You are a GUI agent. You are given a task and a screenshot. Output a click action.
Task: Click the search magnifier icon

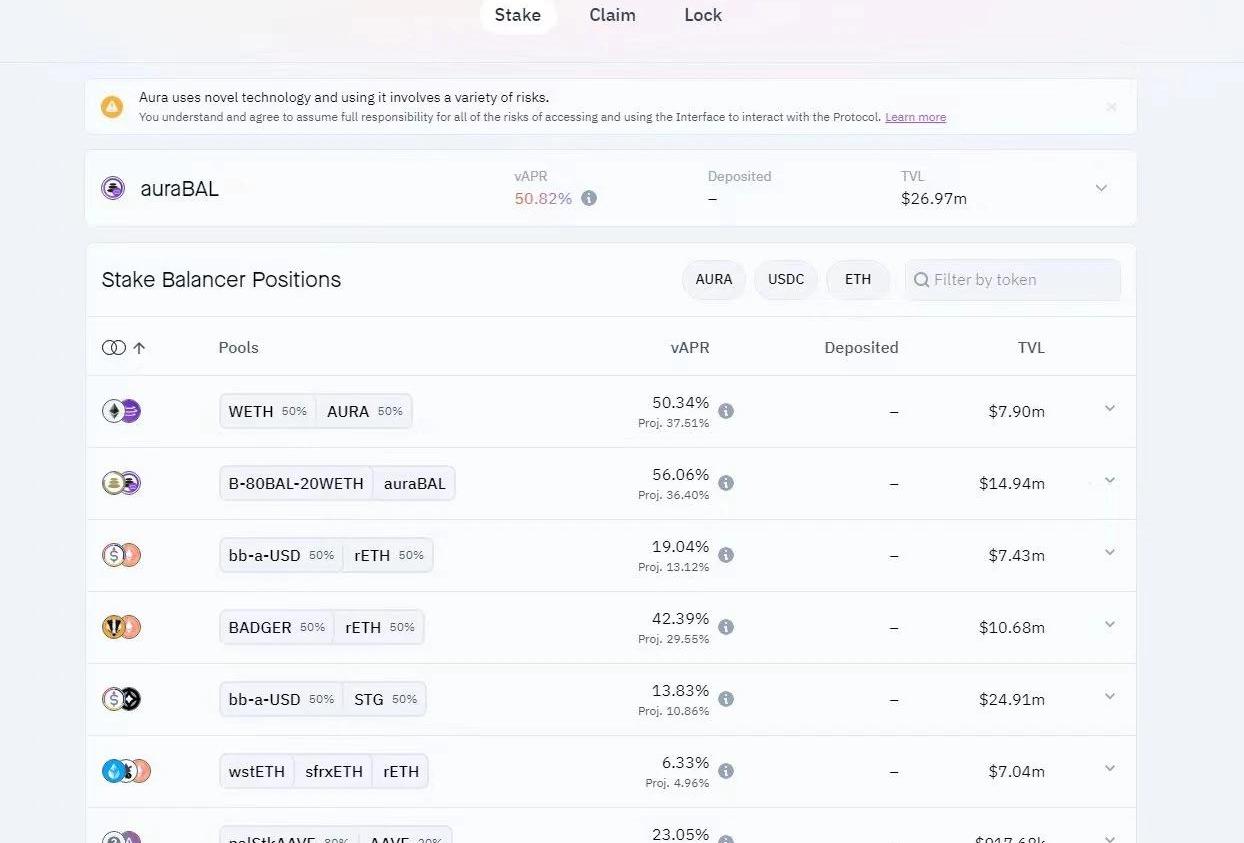click(921, 280)
